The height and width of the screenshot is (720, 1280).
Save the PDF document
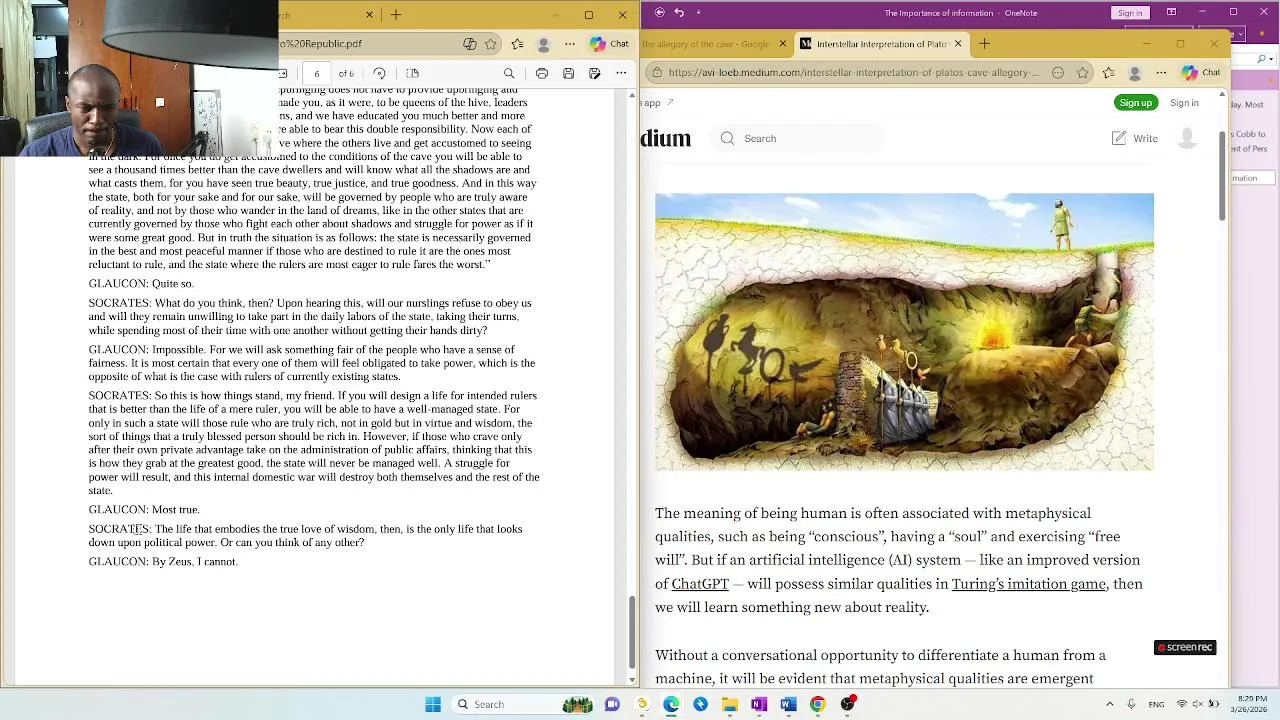[568, 73]
